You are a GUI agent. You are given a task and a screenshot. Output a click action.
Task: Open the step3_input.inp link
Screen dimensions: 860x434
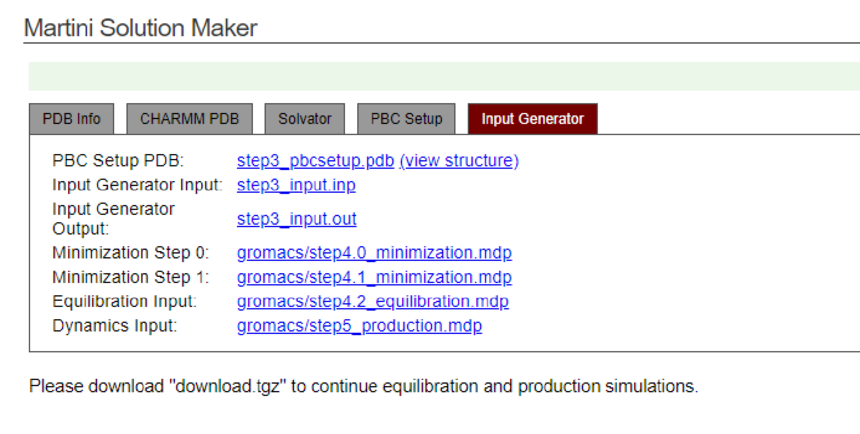click(x=296, y=185)
